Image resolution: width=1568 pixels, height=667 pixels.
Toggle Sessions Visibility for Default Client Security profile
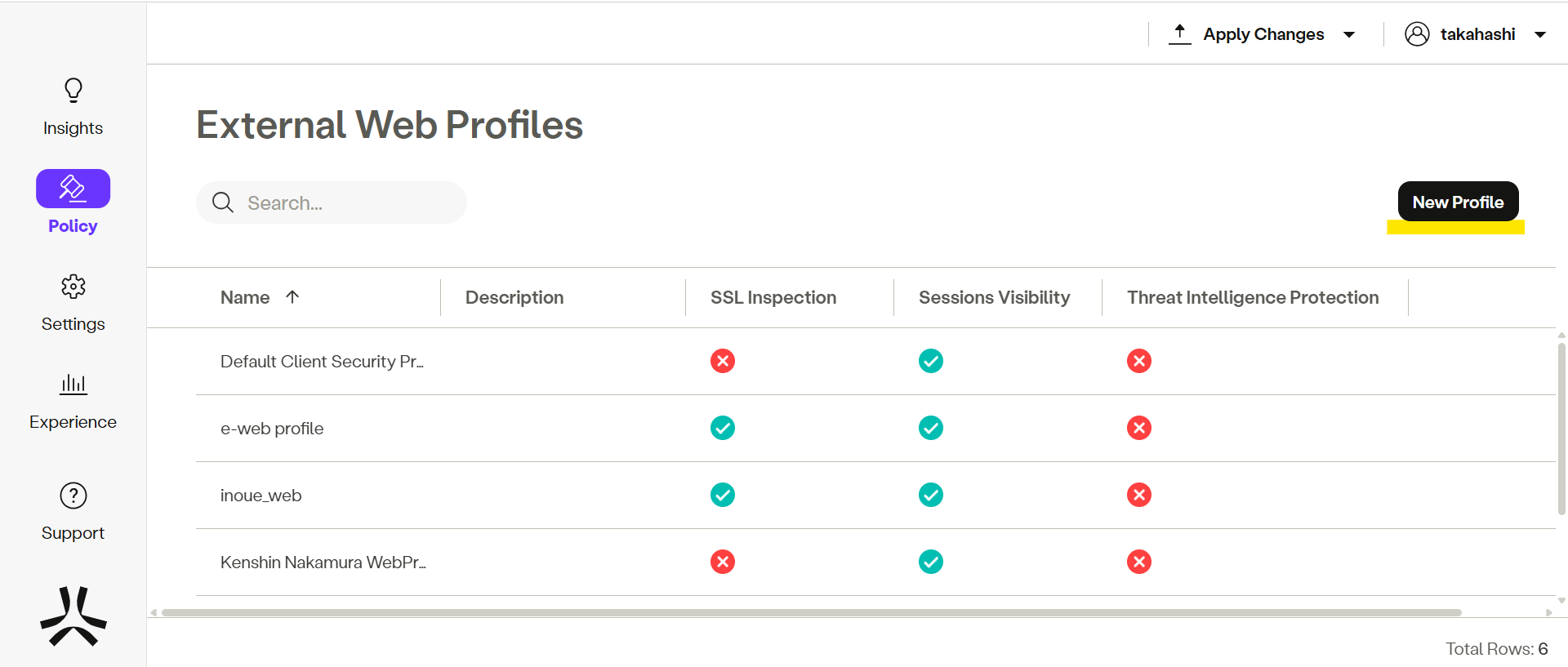tap(931, 361)
